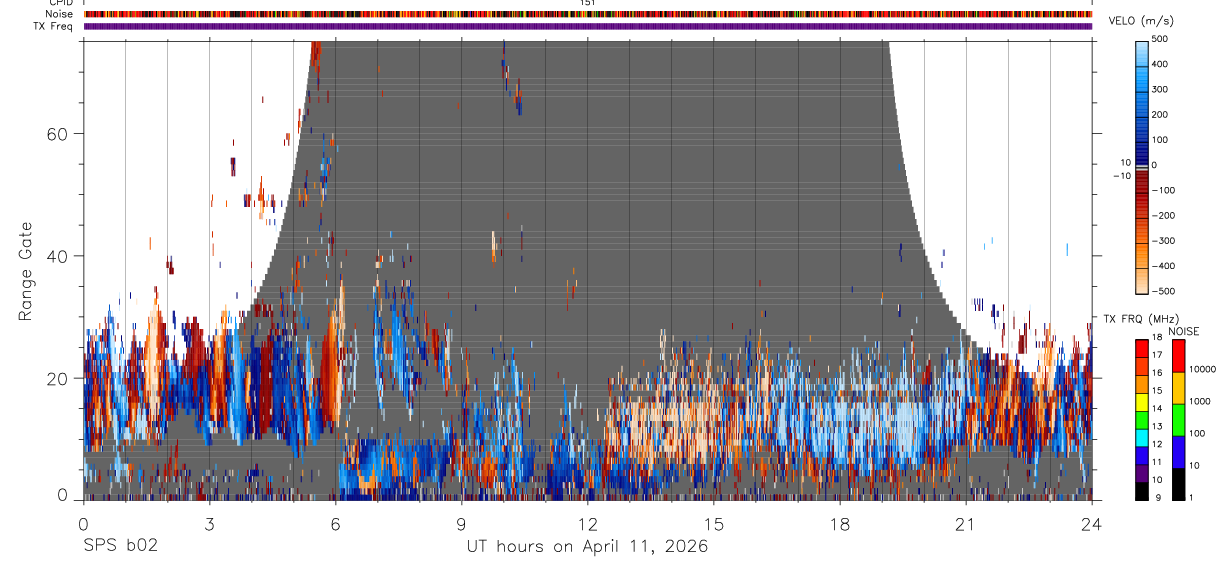Click the cyan 12 MHz swatch in TX FRQ legend
This screenshot has height=567, width=1228.
click(x=1142, y=437)
